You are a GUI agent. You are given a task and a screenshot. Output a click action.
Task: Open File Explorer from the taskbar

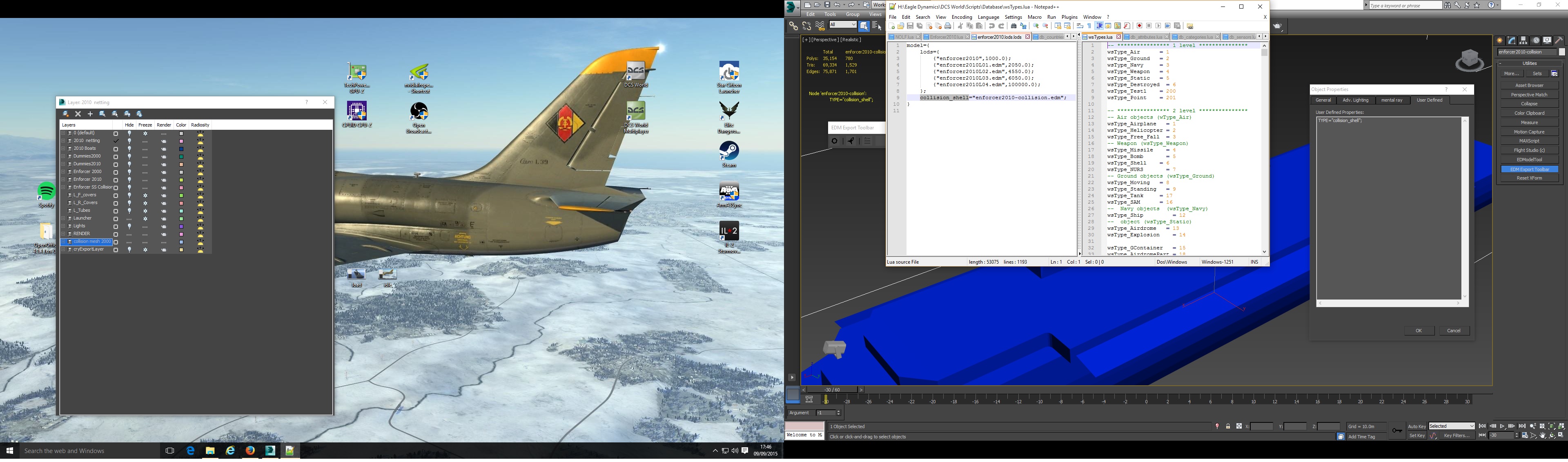pos(210,451)
